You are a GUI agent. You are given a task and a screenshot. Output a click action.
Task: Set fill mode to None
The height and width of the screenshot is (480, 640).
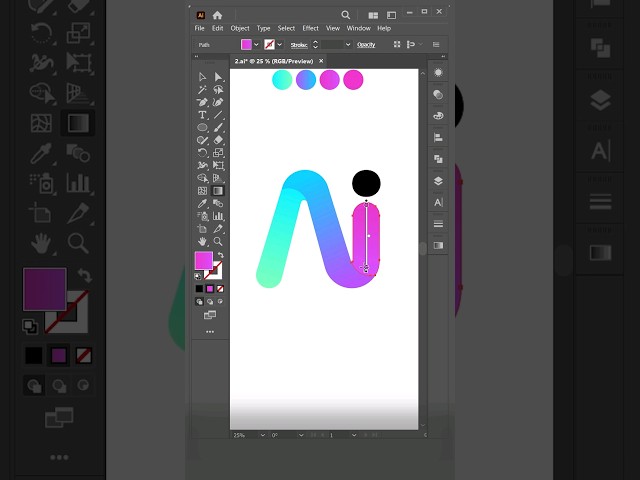[x=220, y=289]
